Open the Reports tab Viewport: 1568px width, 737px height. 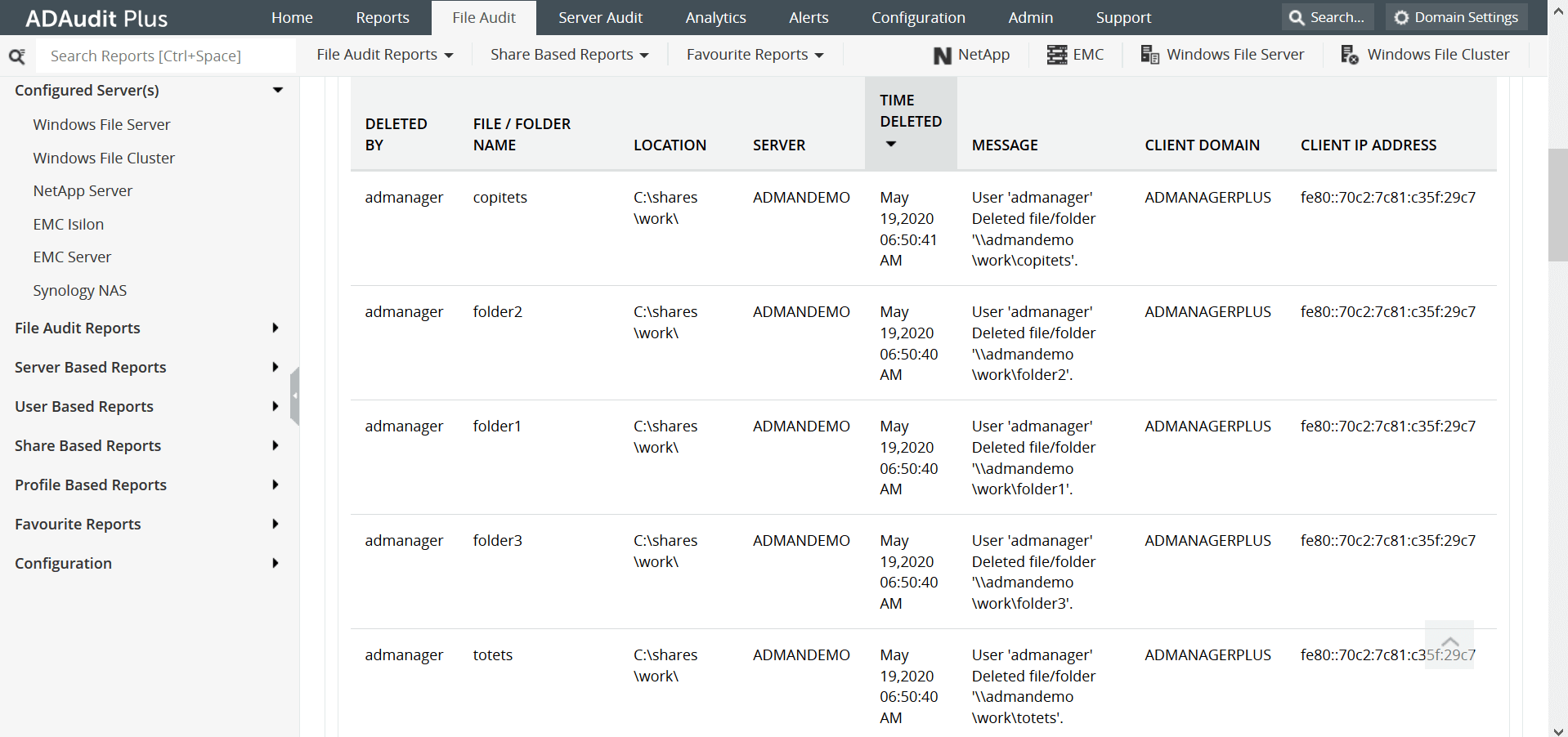383,17
